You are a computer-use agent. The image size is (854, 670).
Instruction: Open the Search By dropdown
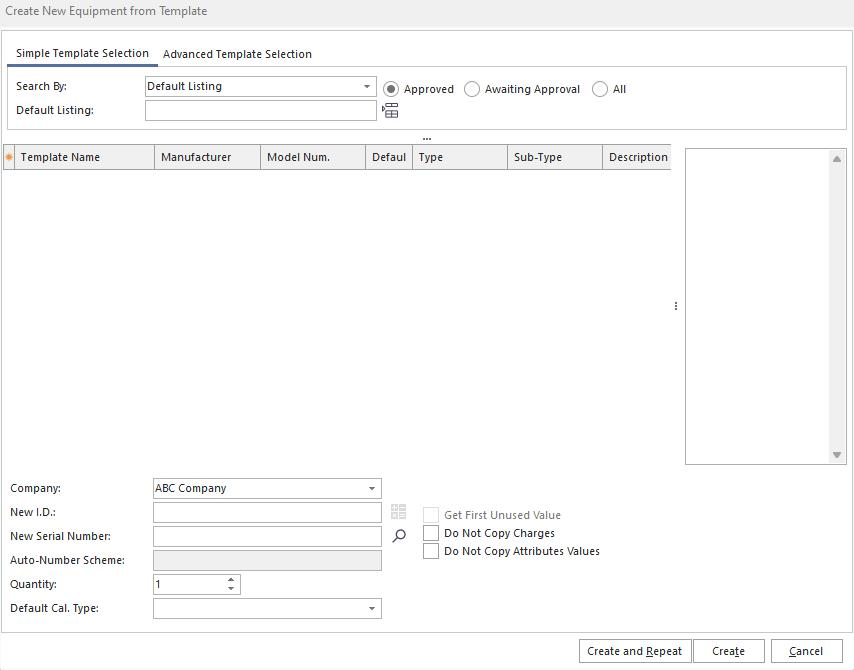pyautogui.click(x=367, y=87)
